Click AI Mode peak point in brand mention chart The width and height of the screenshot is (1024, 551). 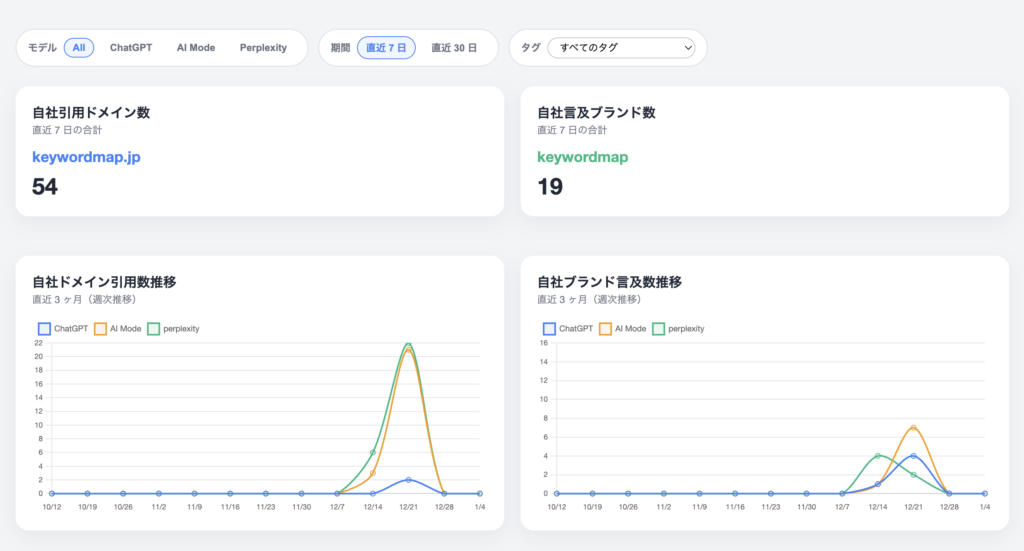pyautogui.click(x=913, y=428)
